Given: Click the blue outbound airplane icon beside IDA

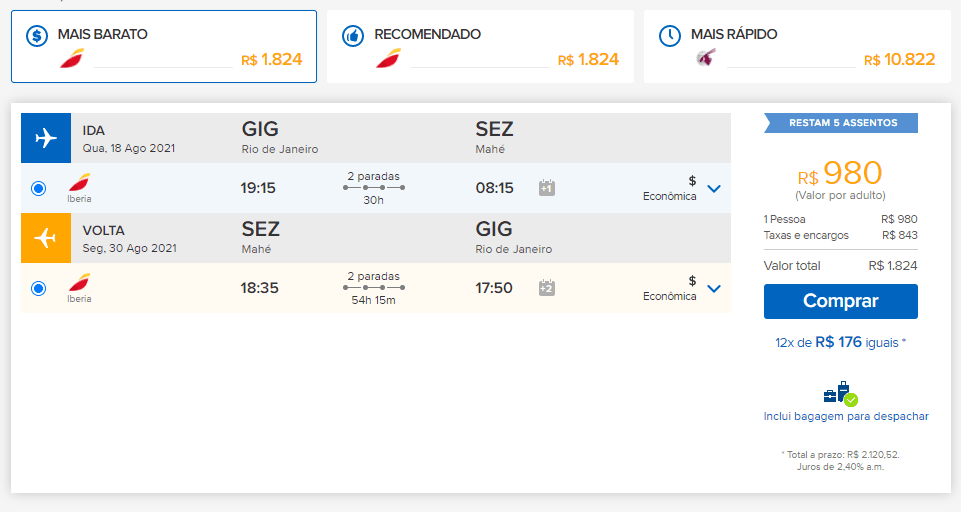Looking at the screenshot, I should [46, 138].
